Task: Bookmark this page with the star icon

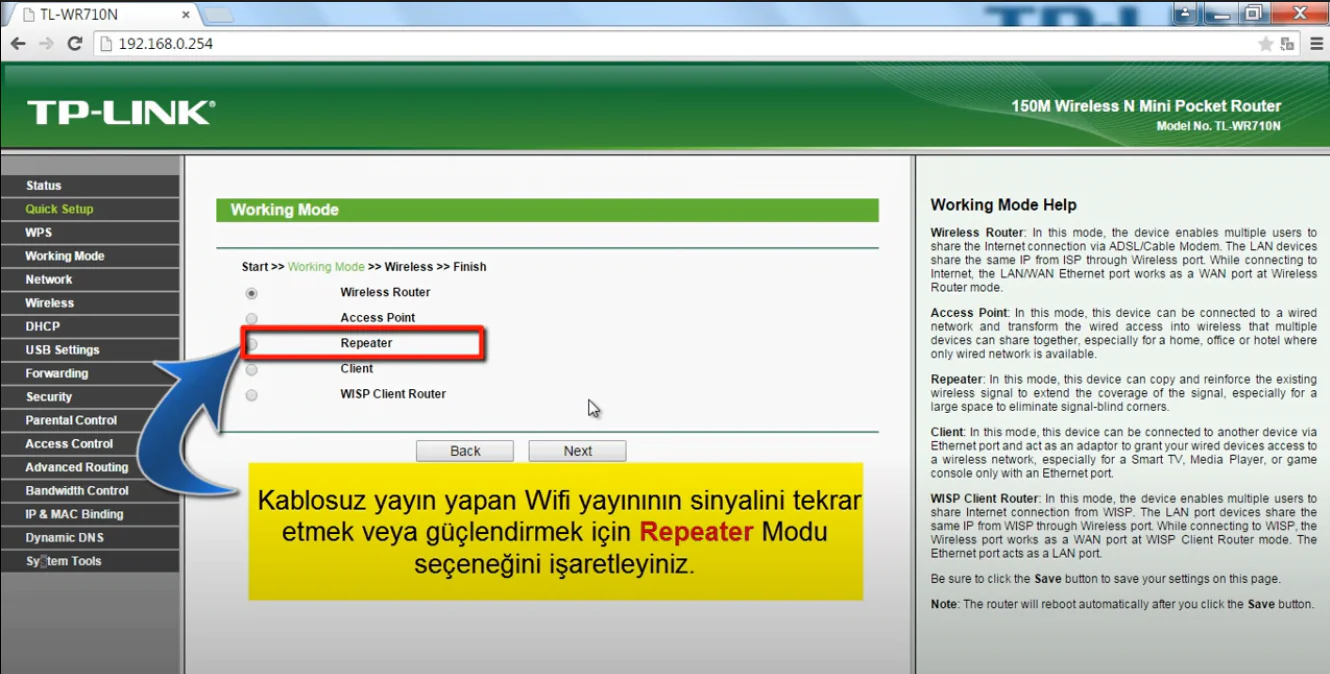Action: pyautogui.click(x=1265, y=44)
